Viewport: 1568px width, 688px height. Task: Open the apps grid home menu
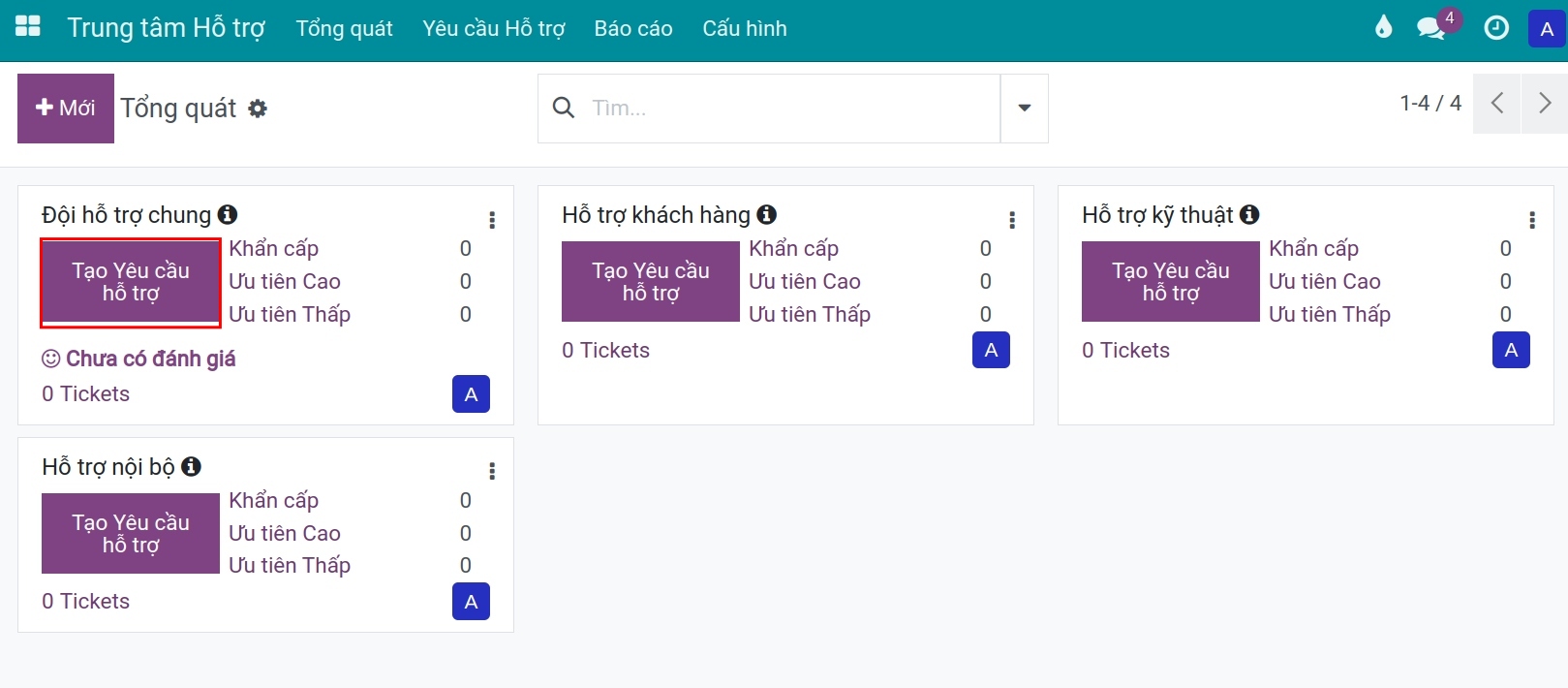pyautogui.click(x=28, y=27)
